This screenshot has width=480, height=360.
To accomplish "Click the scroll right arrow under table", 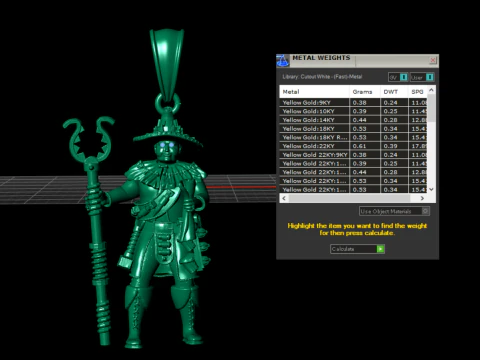I will (422, 198).
